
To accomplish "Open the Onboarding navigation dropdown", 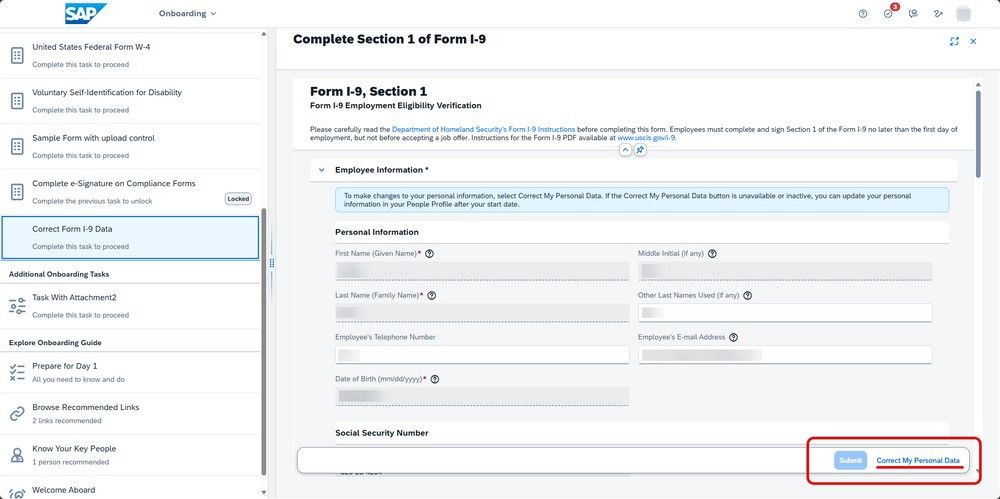I will 187,13.
